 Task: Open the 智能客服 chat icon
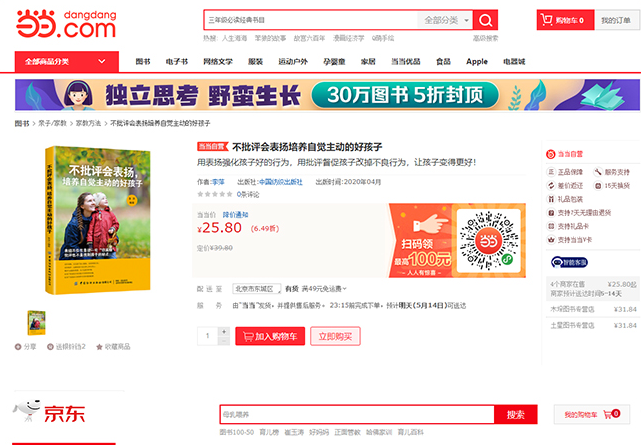pos(569,262)
